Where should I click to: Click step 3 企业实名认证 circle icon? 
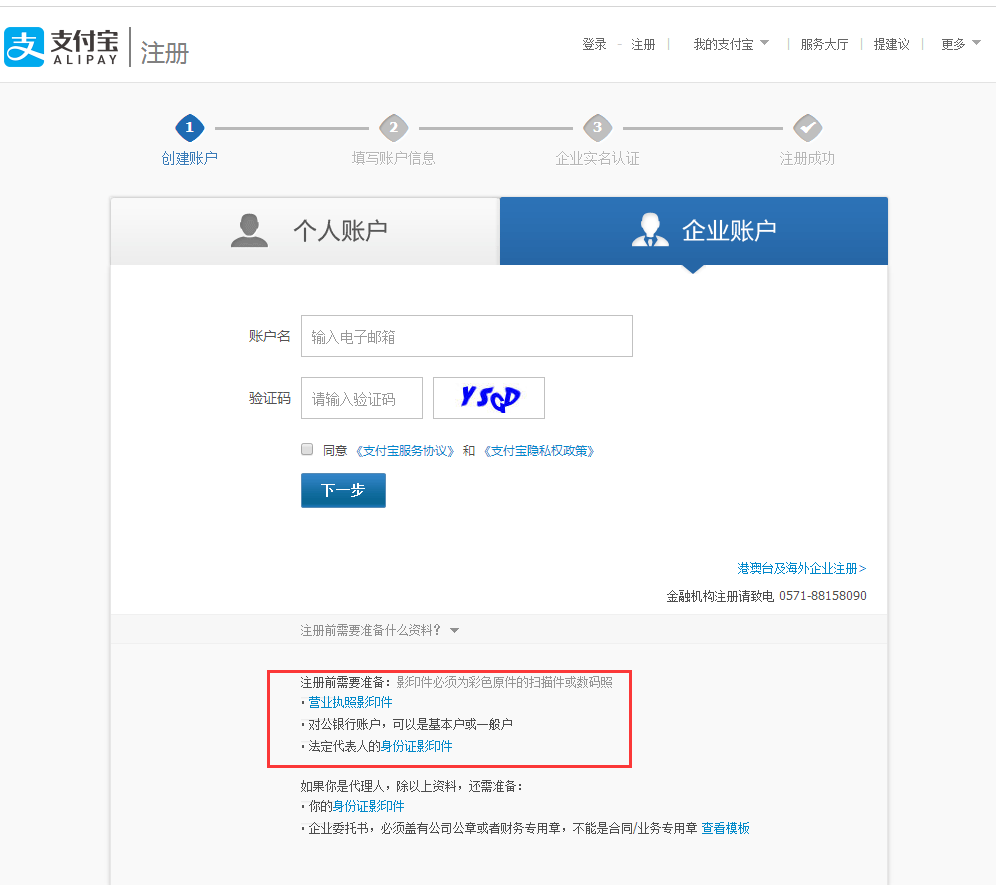598,128
